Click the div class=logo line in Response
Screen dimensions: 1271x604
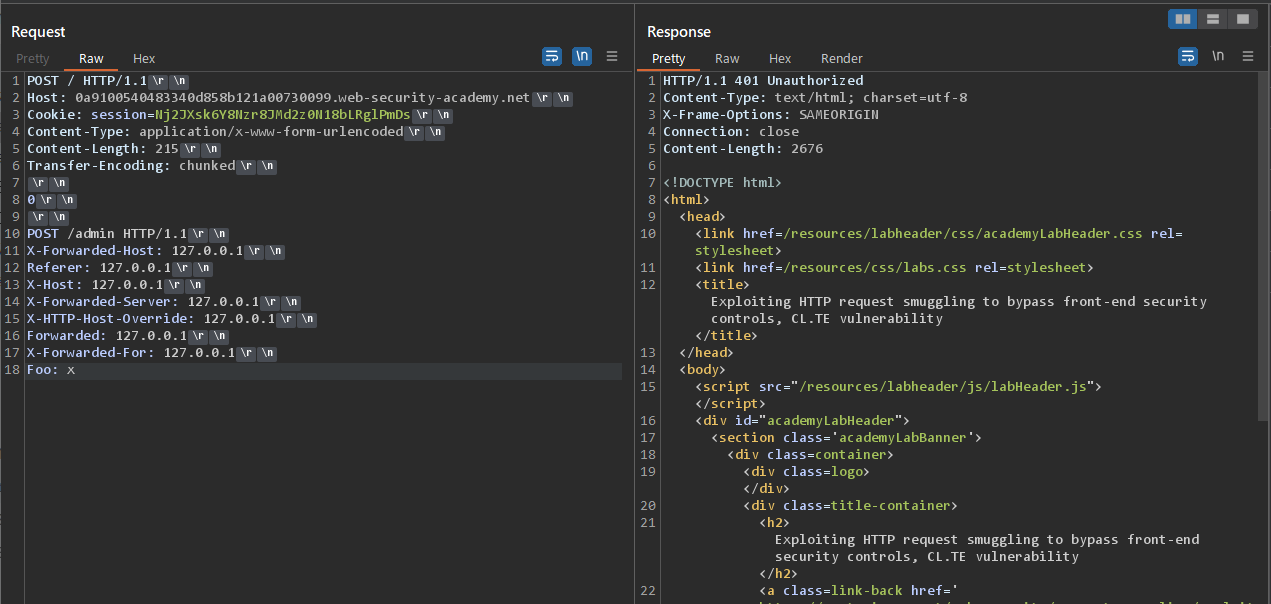806,472
